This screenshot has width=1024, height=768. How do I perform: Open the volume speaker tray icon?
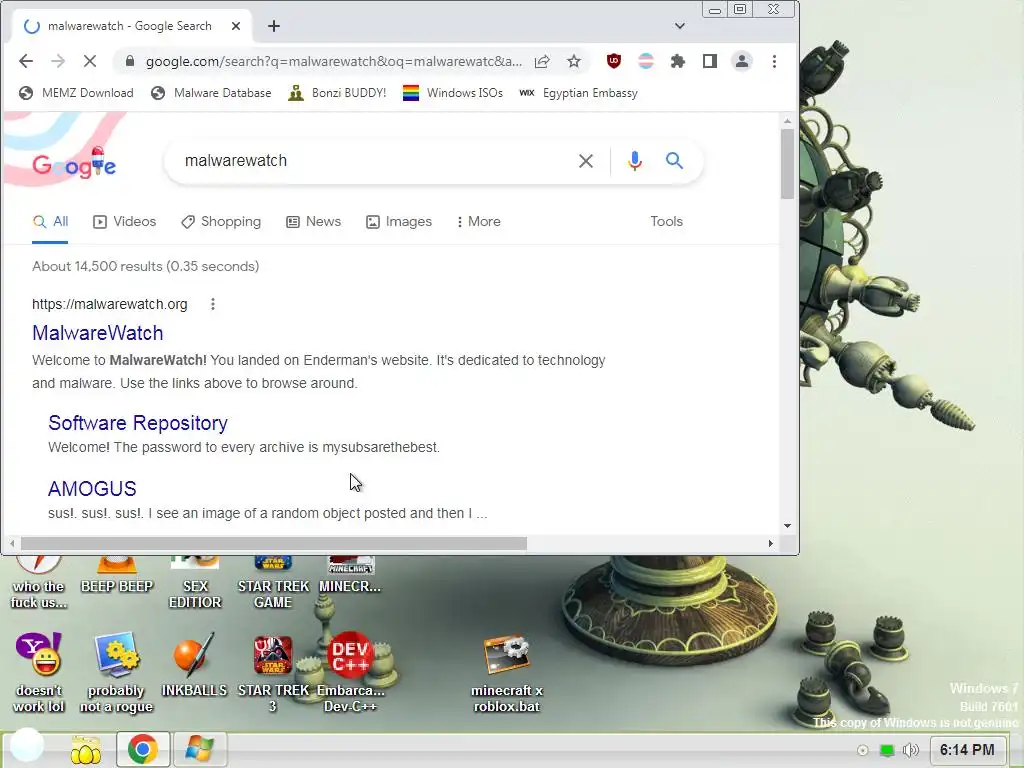[x=910, y=750]
